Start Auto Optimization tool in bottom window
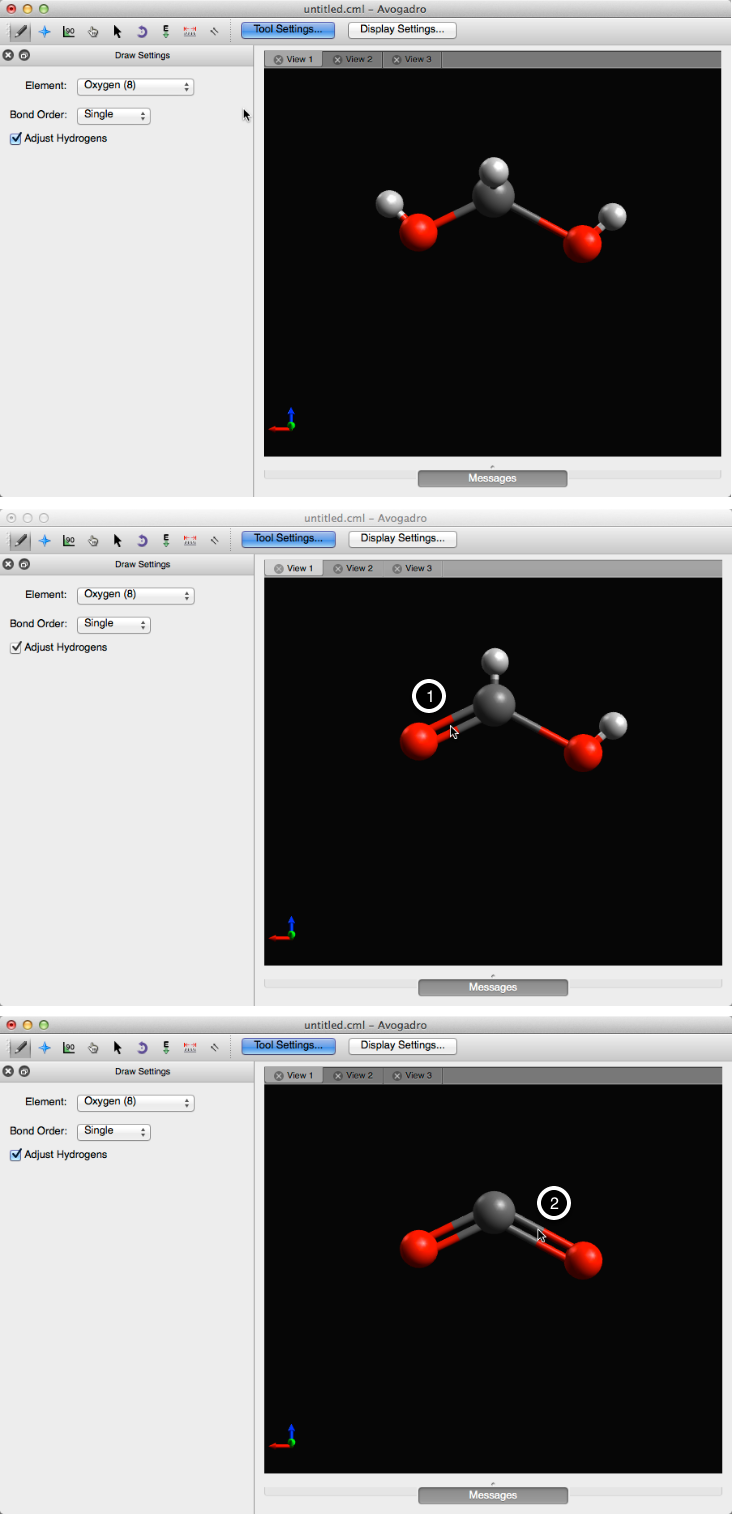Screen dimensions: 732x1514 coord(166,1048)
